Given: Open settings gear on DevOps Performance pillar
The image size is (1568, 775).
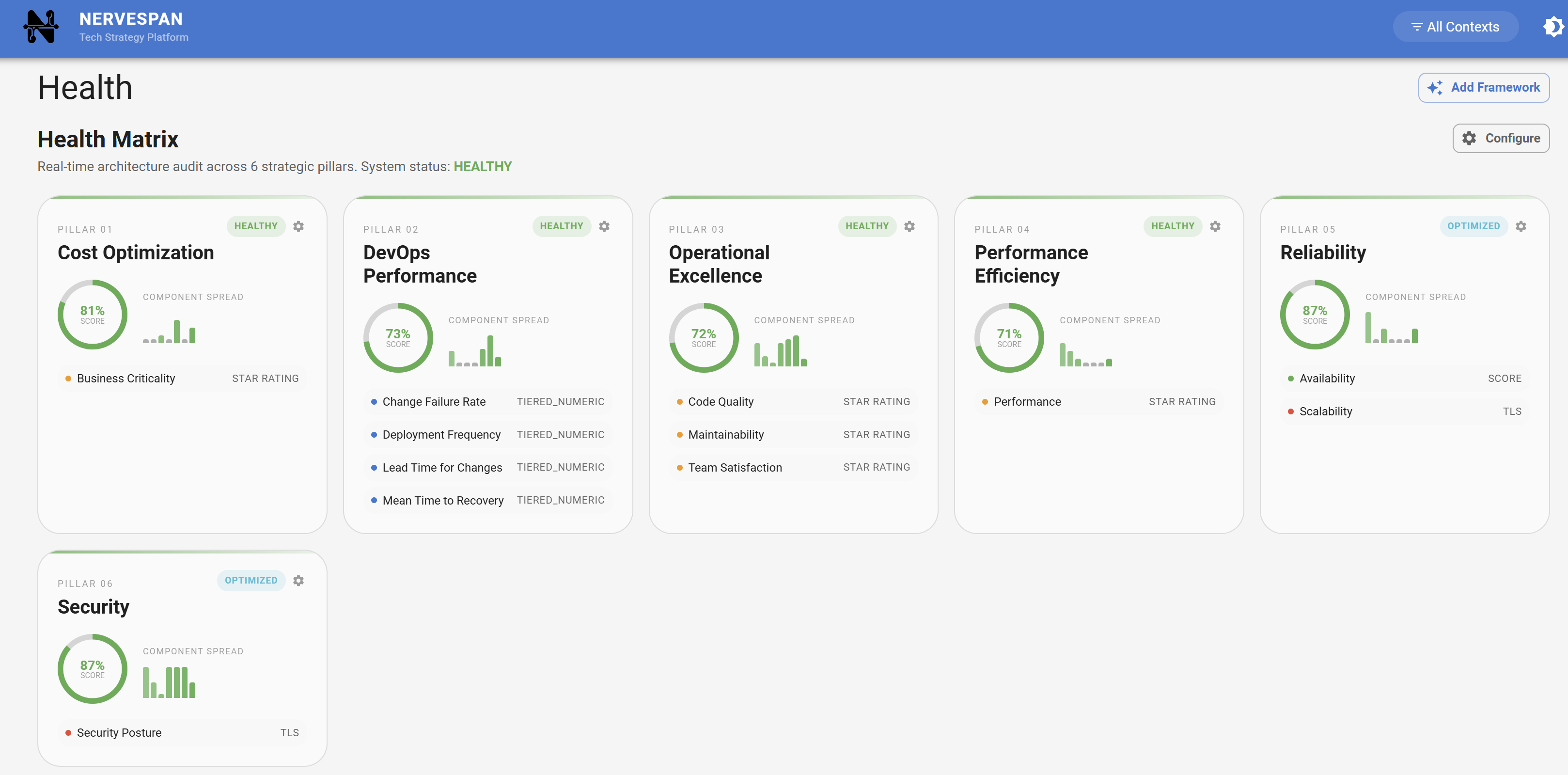Looking at the screenshot, I should [x=604, y=226].
